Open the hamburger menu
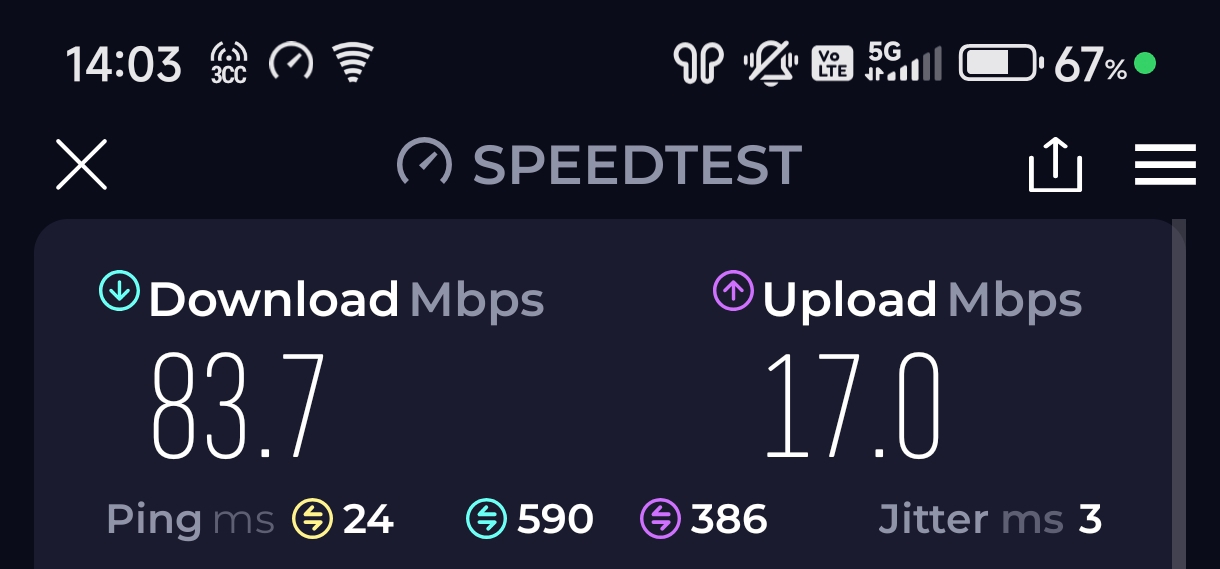This screenshot has height=569, width=1220. click(1165, 164)
